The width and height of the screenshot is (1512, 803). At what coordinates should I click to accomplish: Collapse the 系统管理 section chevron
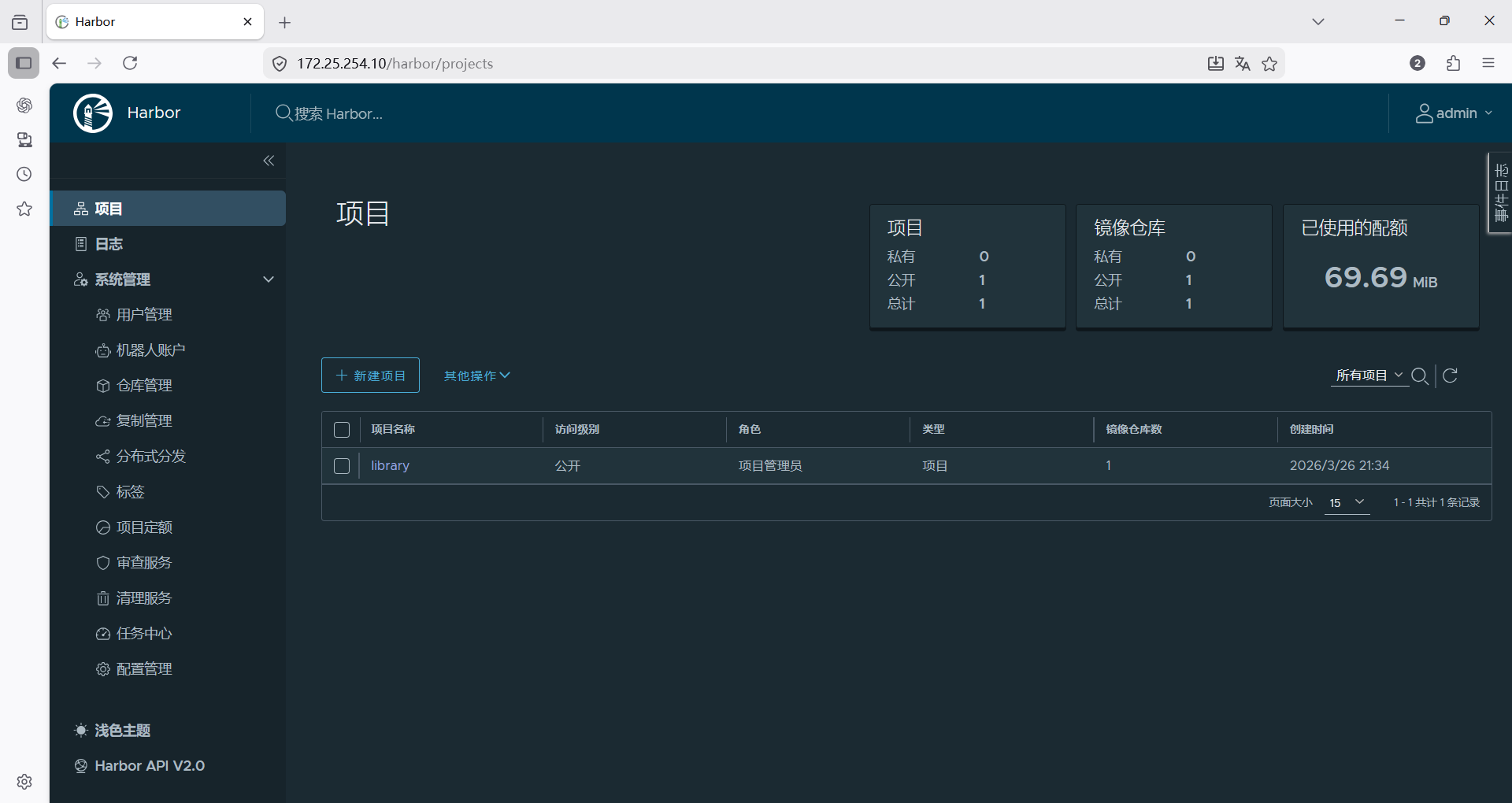click(x=269, y=279)
